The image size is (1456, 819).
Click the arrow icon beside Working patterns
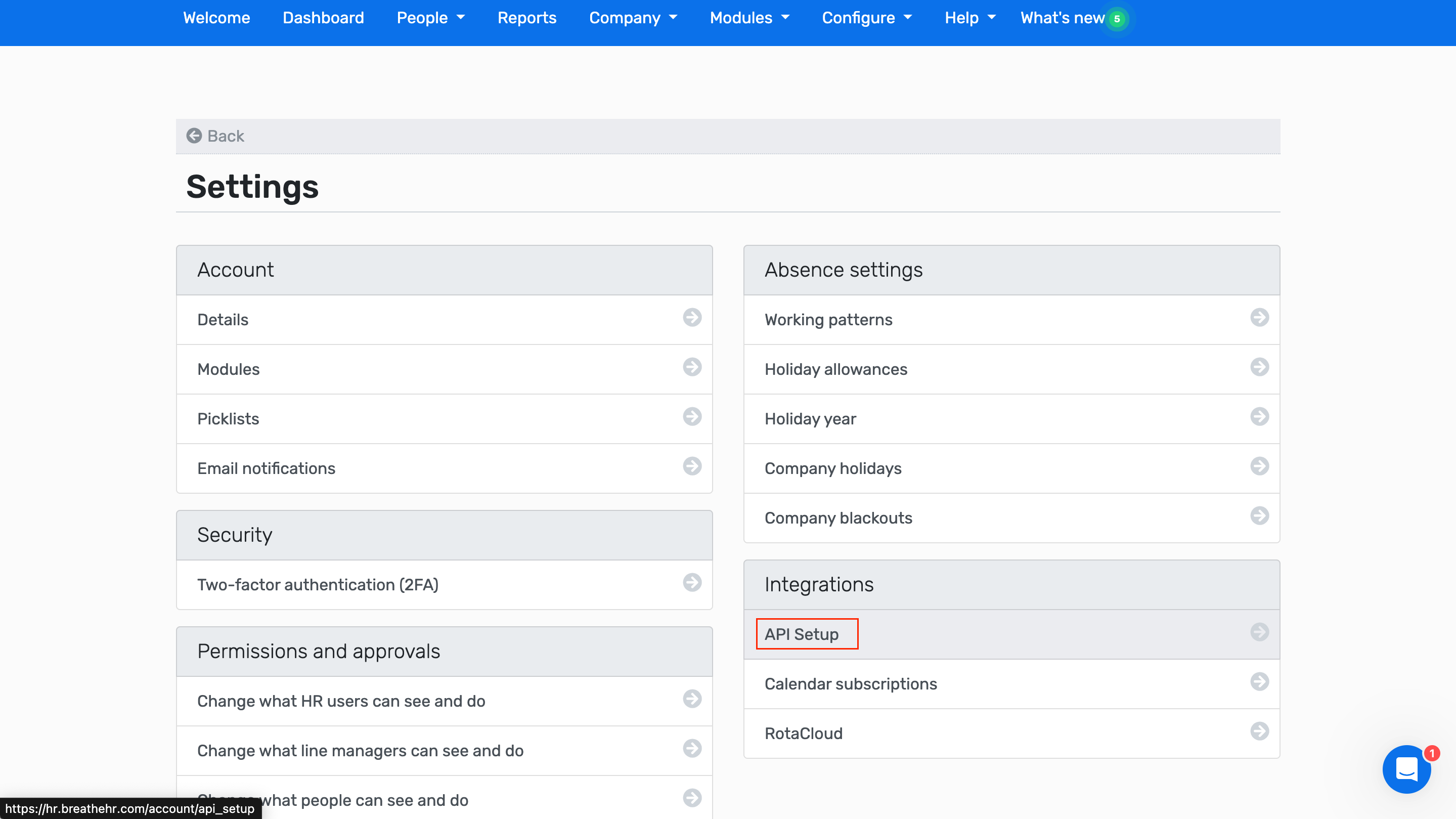tap(1260, 318)
